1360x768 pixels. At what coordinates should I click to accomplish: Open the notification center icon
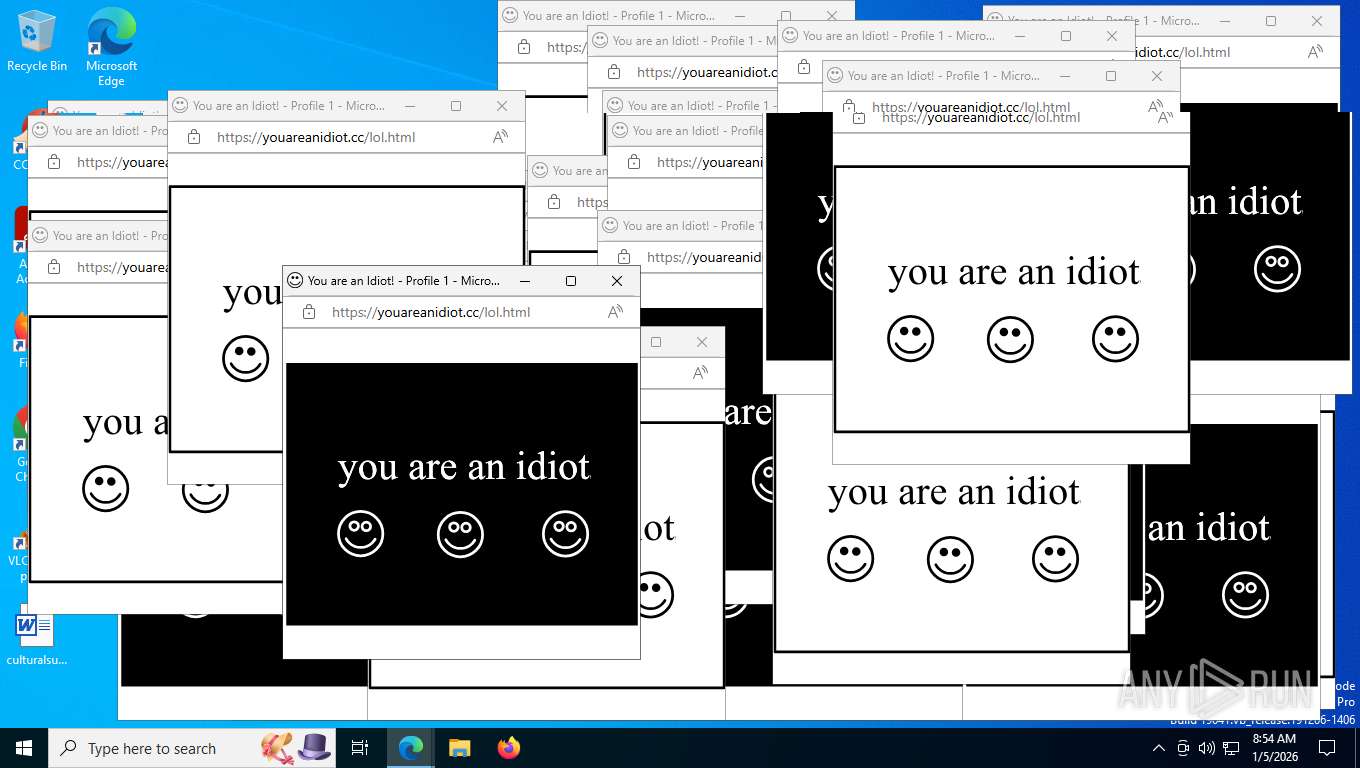click(x=1327, y=748)
